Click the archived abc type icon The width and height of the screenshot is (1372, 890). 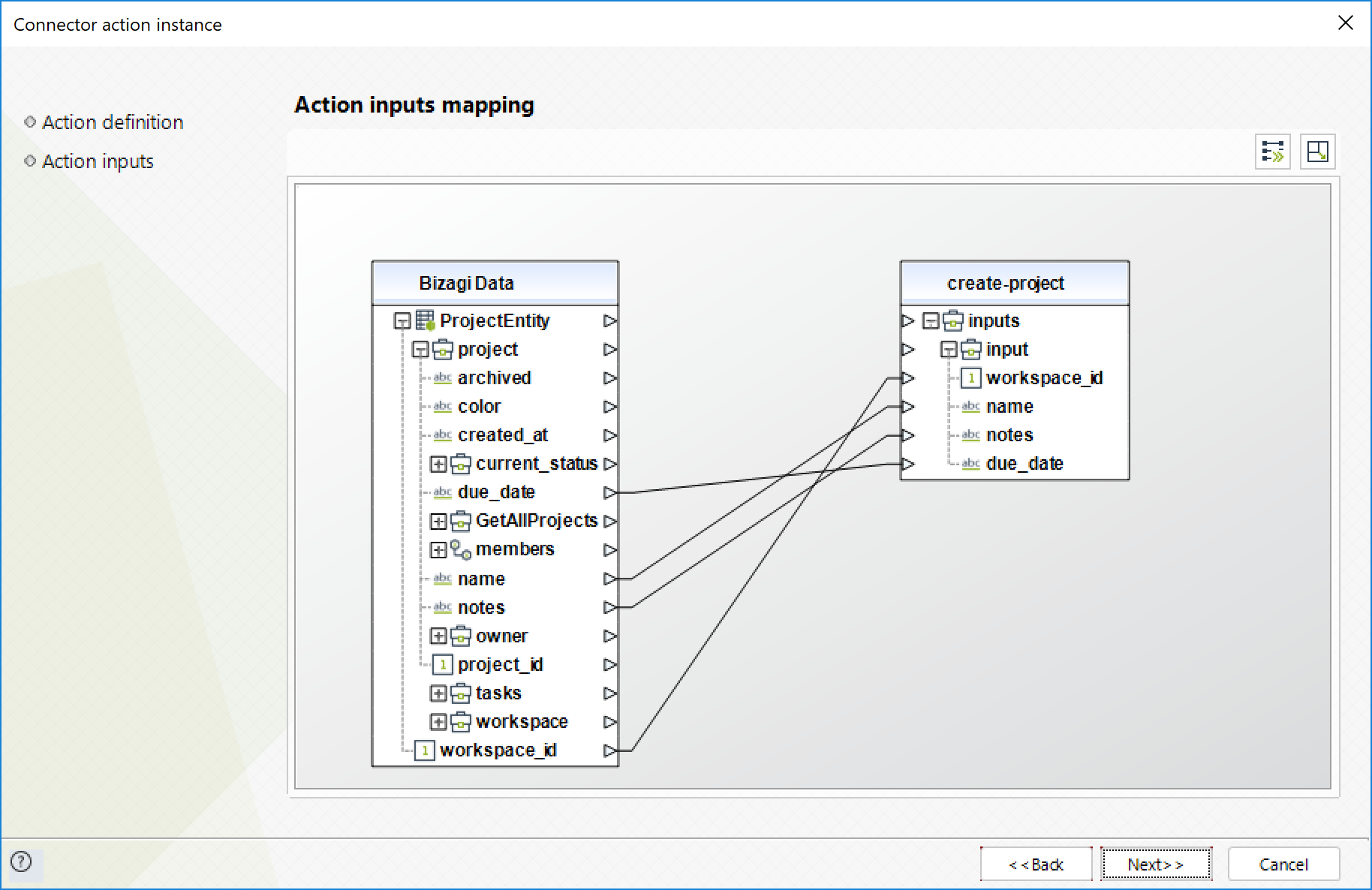pos(443,378)
